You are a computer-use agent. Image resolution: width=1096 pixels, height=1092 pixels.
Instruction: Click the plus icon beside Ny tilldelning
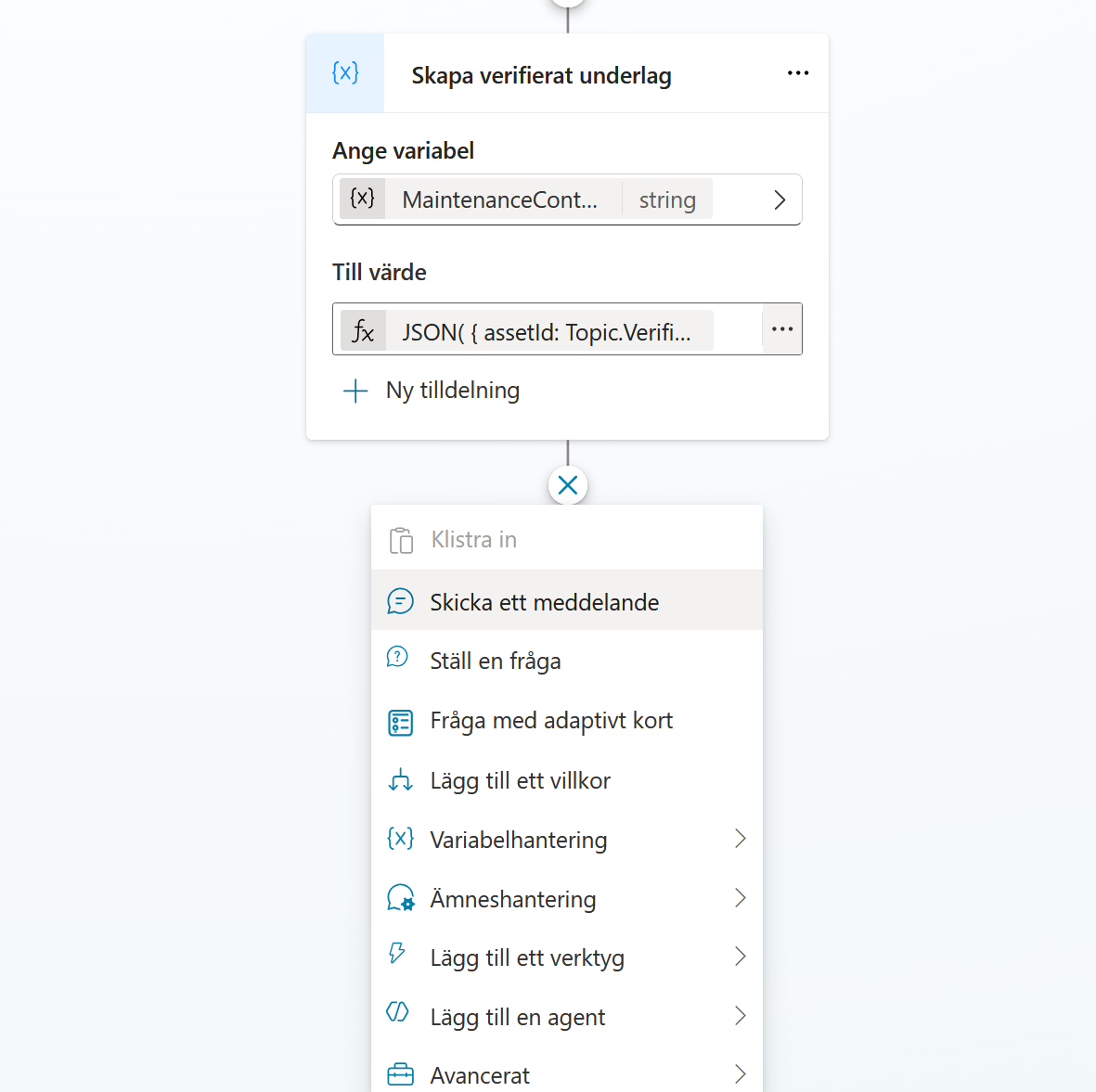(x=355, y=391)
